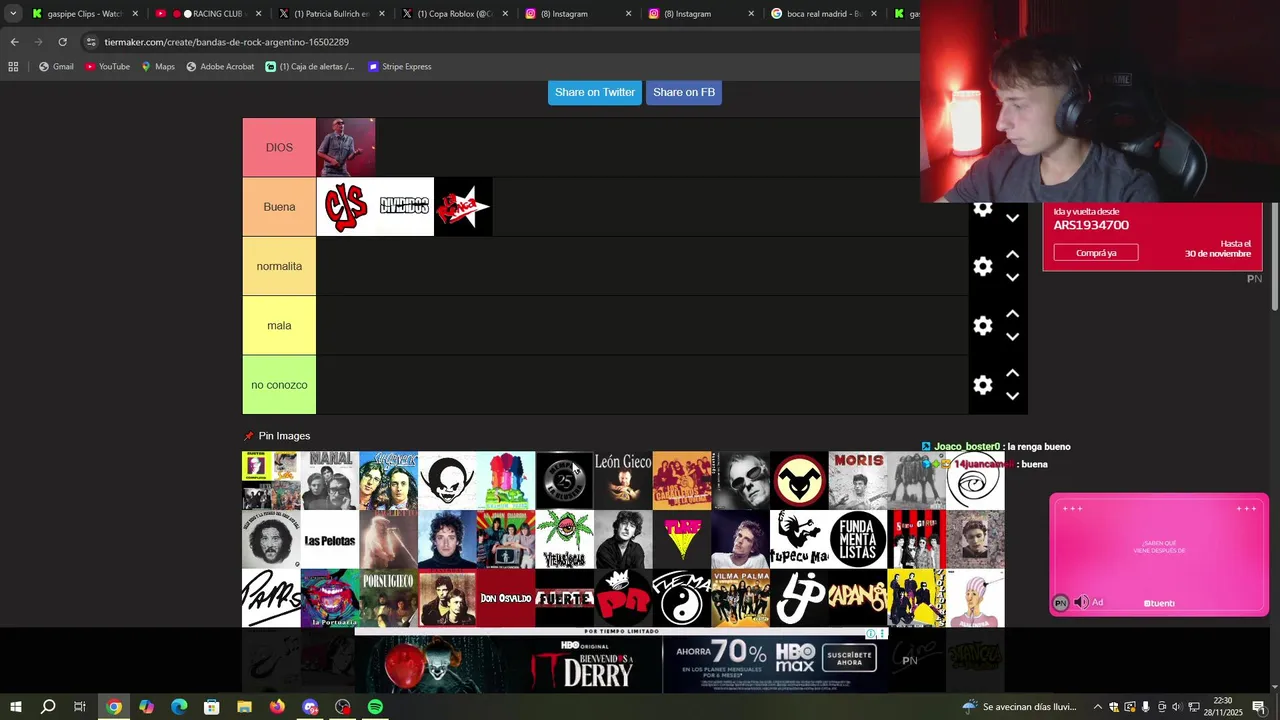Viewport: 1280px width, 720px height.
Task: Select the Fundamentalistas thumbnail
Action: pos(858,539)
